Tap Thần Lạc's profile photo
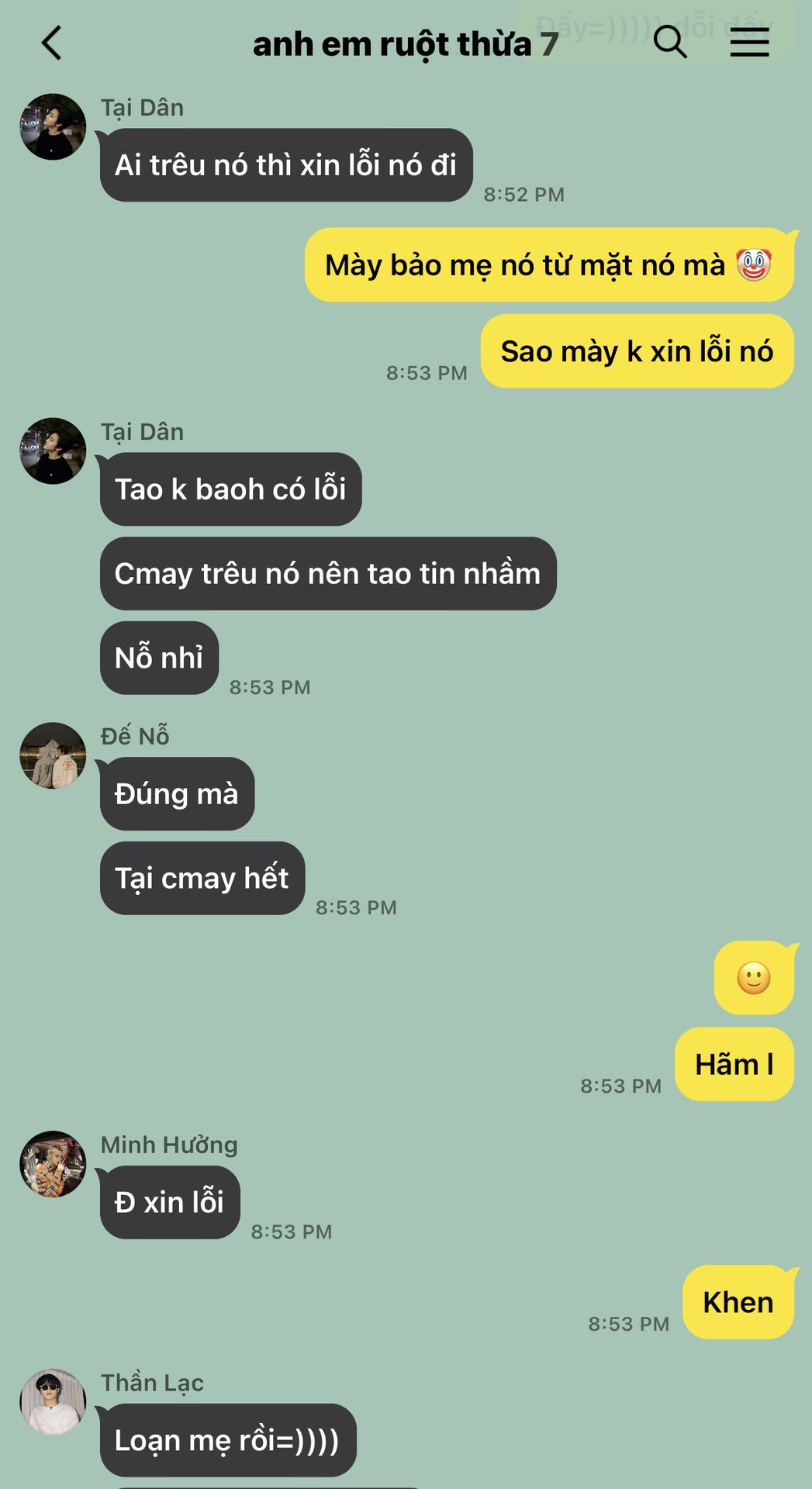 tap(53, 1402)
